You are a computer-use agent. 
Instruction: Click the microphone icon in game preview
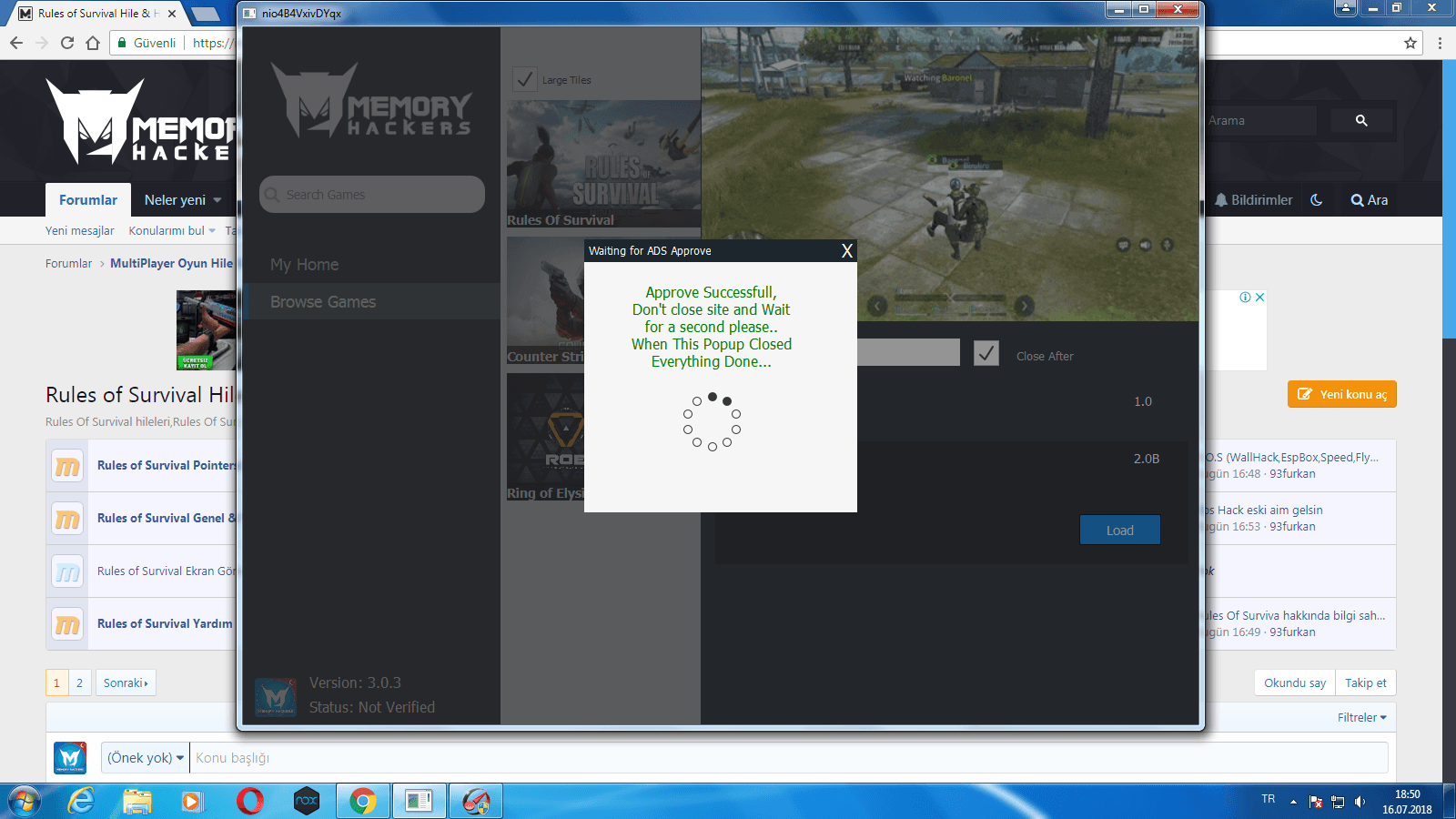pos(1167,245)
